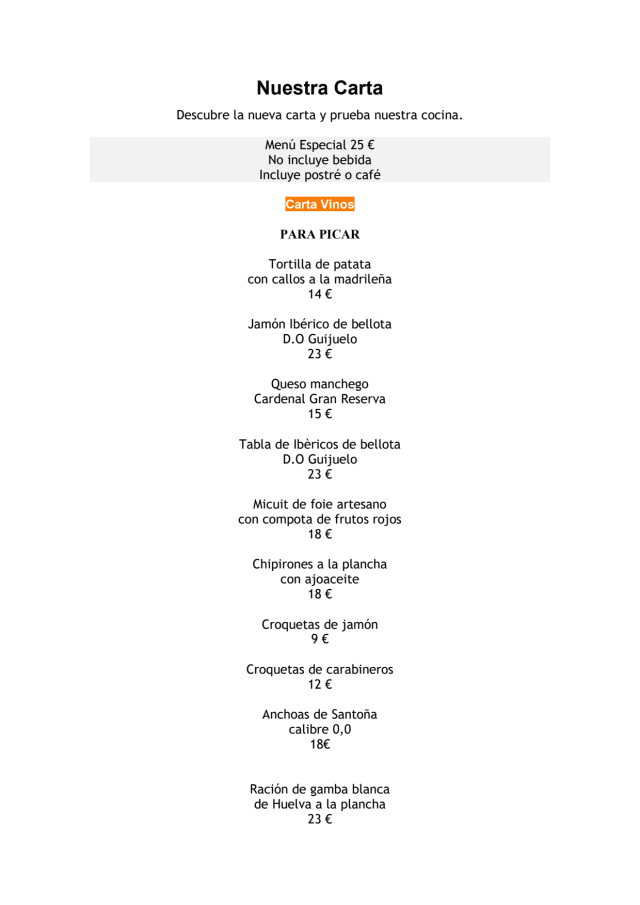Click the 'calibre 0,0' text

point(319,729)
